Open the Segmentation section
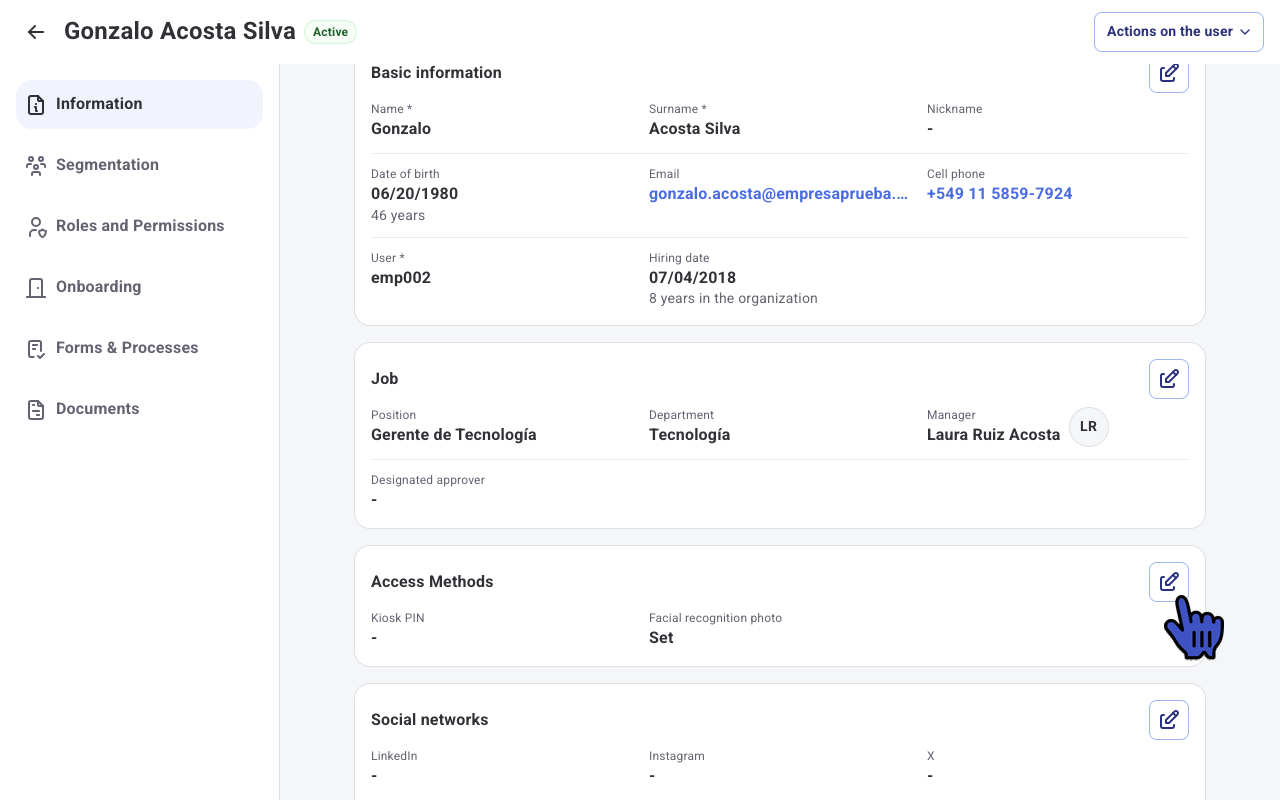The width and height of the screenshot is (1280, 800). click(x=139, y=165)
